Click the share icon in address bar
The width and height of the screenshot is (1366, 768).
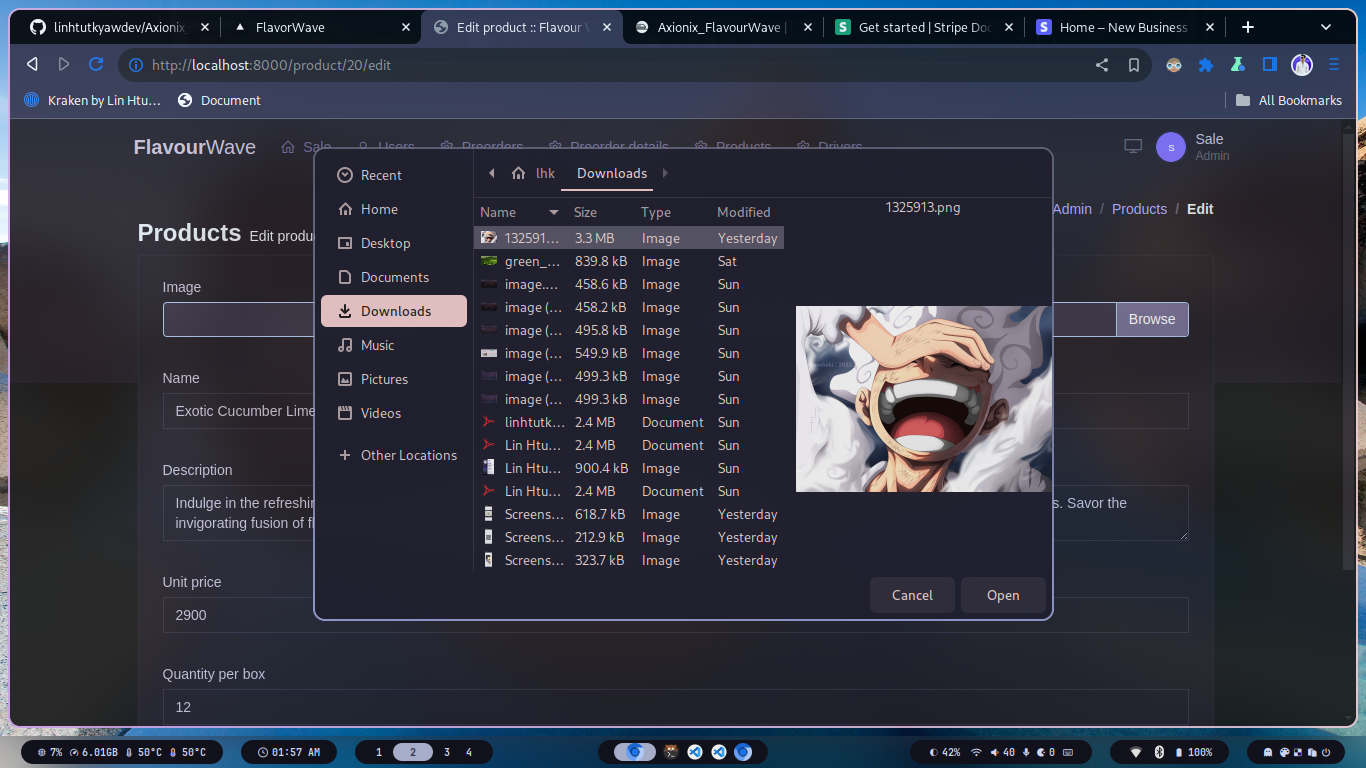coord(1102,65)
